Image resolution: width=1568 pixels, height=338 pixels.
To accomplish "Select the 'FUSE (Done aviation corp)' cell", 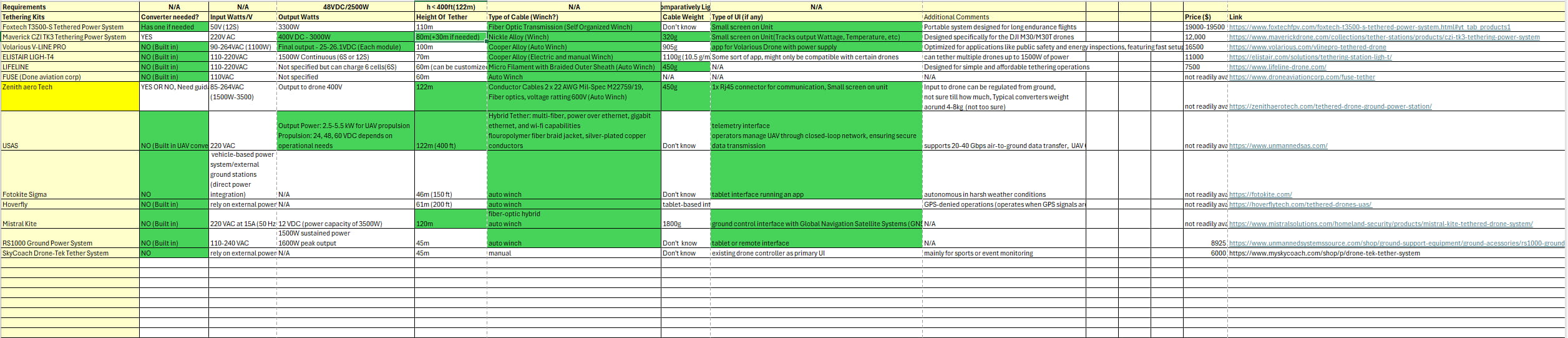I will 70,77.
